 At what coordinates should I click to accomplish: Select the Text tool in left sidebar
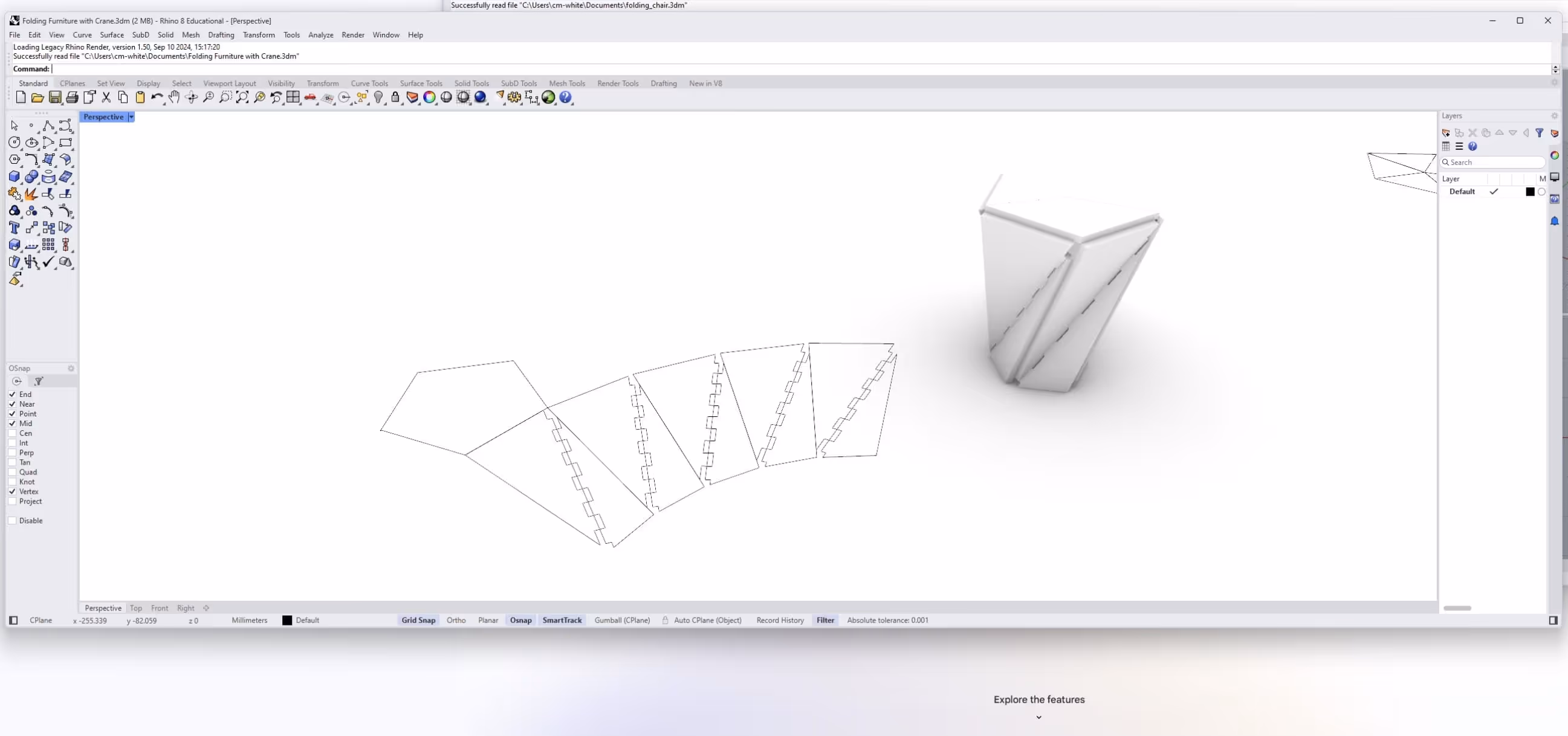click(15, 227)
